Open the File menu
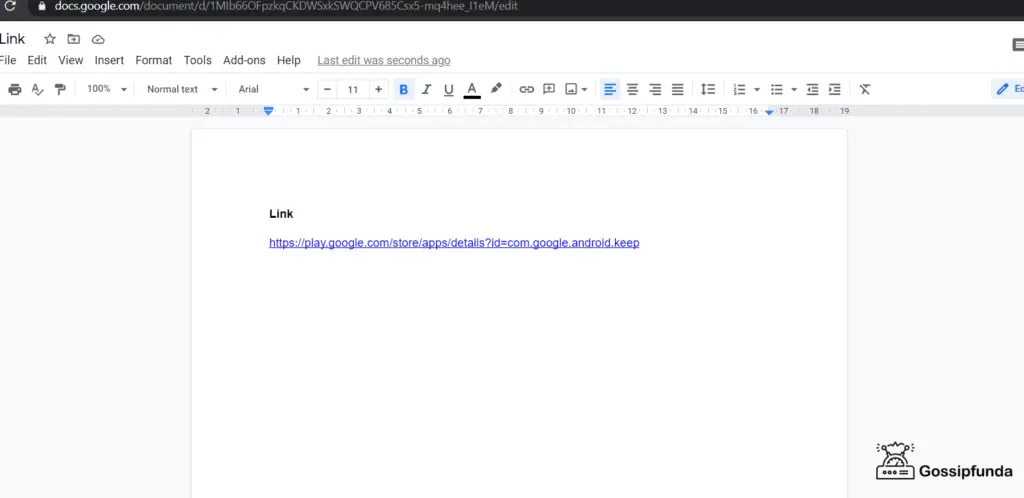1024x498 pixels. 8,60
